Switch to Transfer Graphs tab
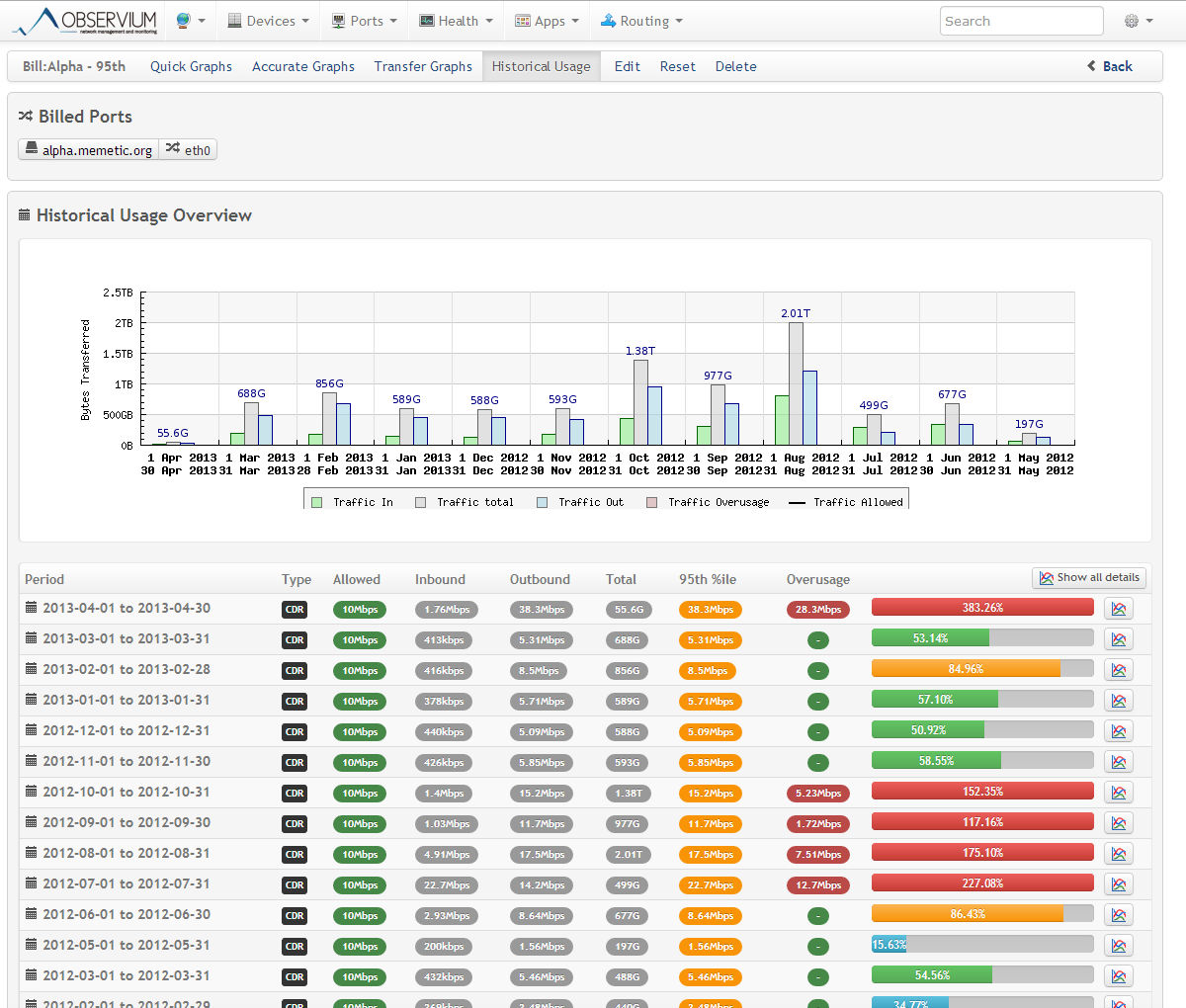 coord(423,66)
